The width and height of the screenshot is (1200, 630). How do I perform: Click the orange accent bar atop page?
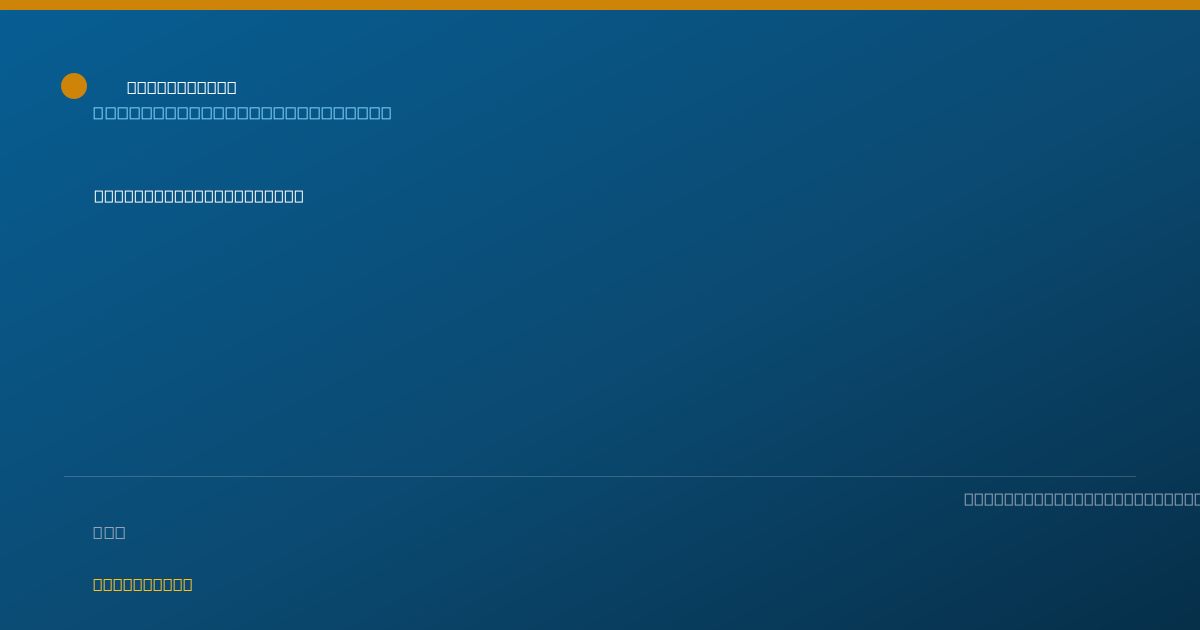point(600,5)
